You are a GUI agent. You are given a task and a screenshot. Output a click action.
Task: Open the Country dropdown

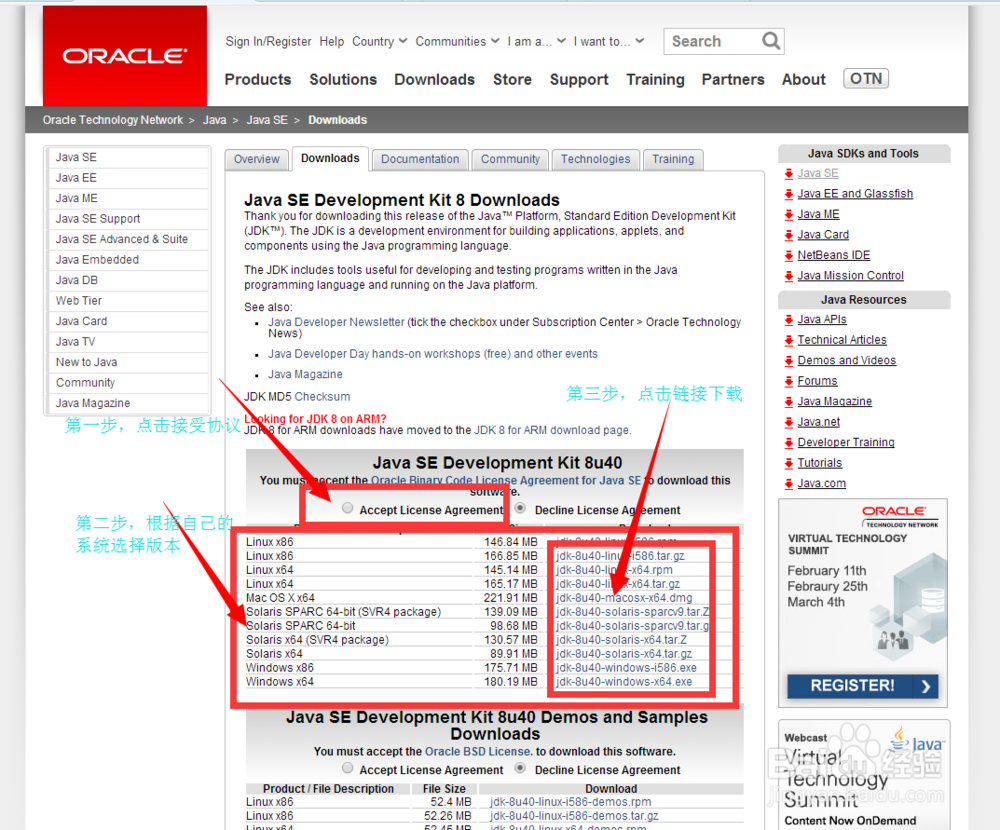point(379,41)
